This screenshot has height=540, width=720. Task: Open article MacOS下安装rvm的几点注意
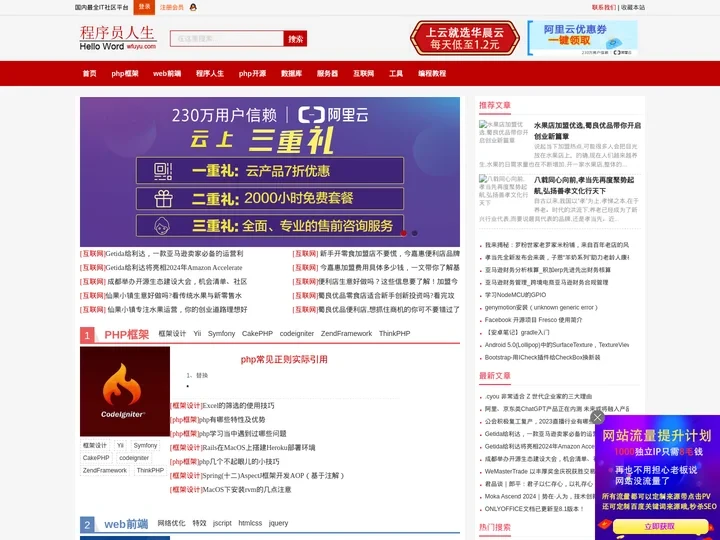pos(247,489)
